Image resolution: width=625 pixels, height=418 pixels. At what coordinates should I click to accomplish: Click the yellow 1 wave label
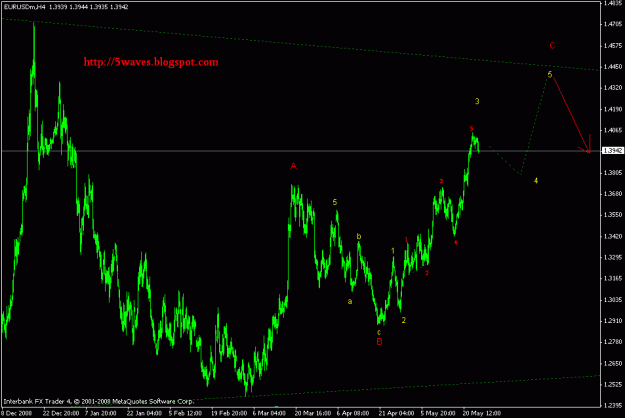tap(393, 251)
